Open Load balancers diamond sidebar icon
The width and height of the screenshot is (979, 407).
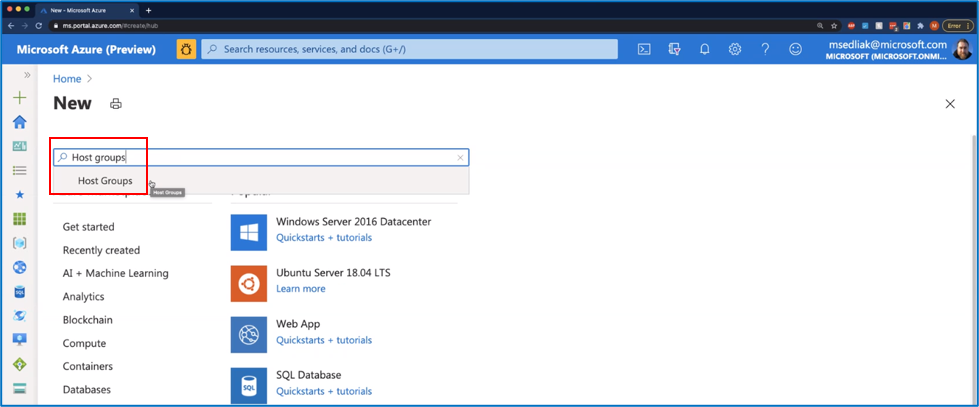pos(20,364)
